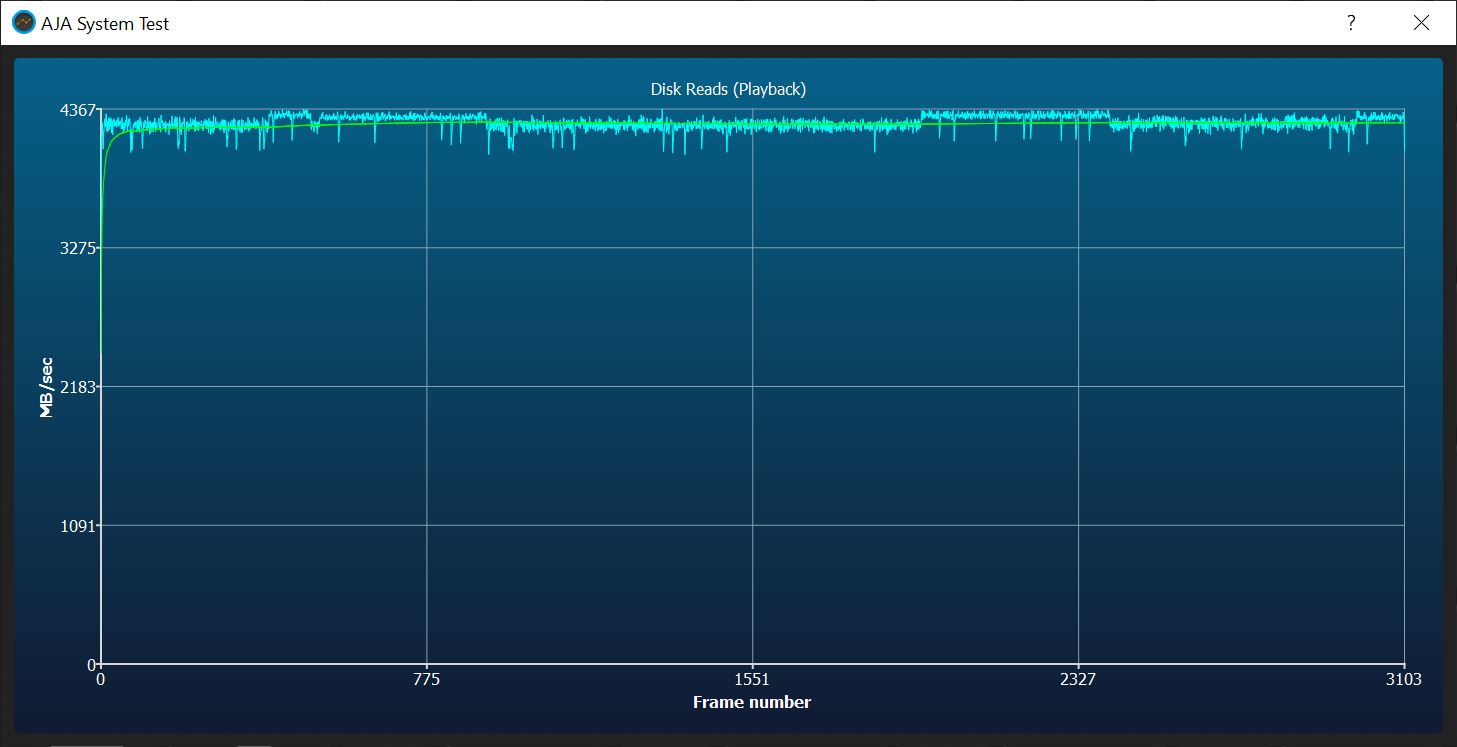This screenshot has width=1457, height=747.
Task: Click the 2183 y-axis label
Action: [x=79, y=386]
